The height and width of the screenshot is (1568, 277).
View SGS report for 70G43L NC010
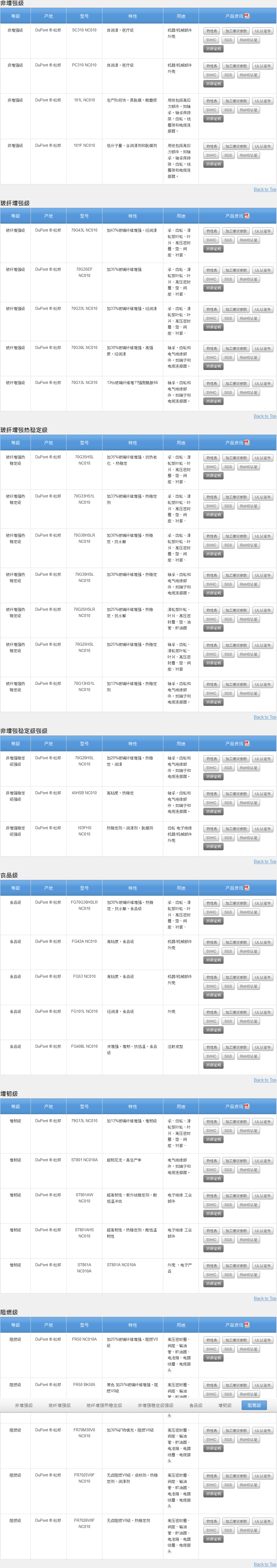coord(228,240)
